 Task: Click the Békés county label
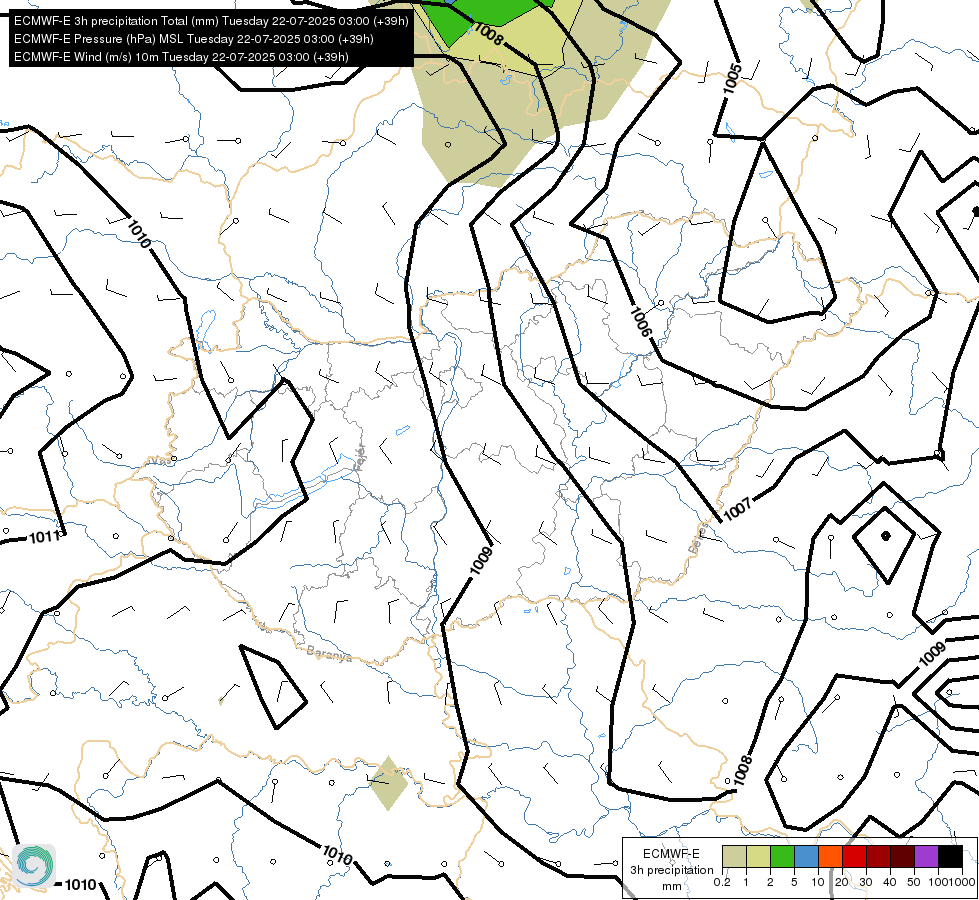[x=699, y=539]
